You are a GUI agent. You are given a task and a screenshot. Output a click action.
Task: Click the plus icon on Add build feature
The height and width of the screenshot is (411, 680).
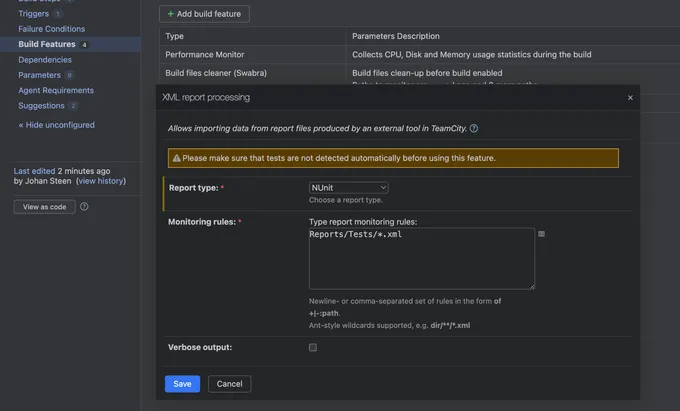(170, 14)
